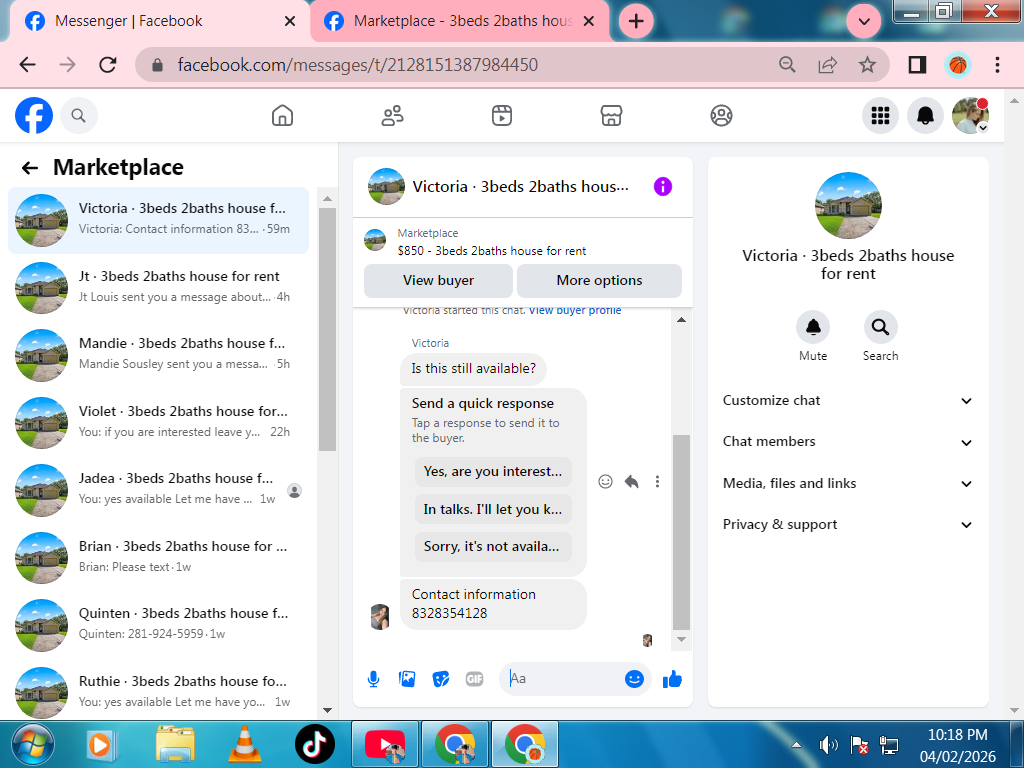Send 'Yes, are you interest...' quick response
1024x768 pixels.
pos(493,472)
